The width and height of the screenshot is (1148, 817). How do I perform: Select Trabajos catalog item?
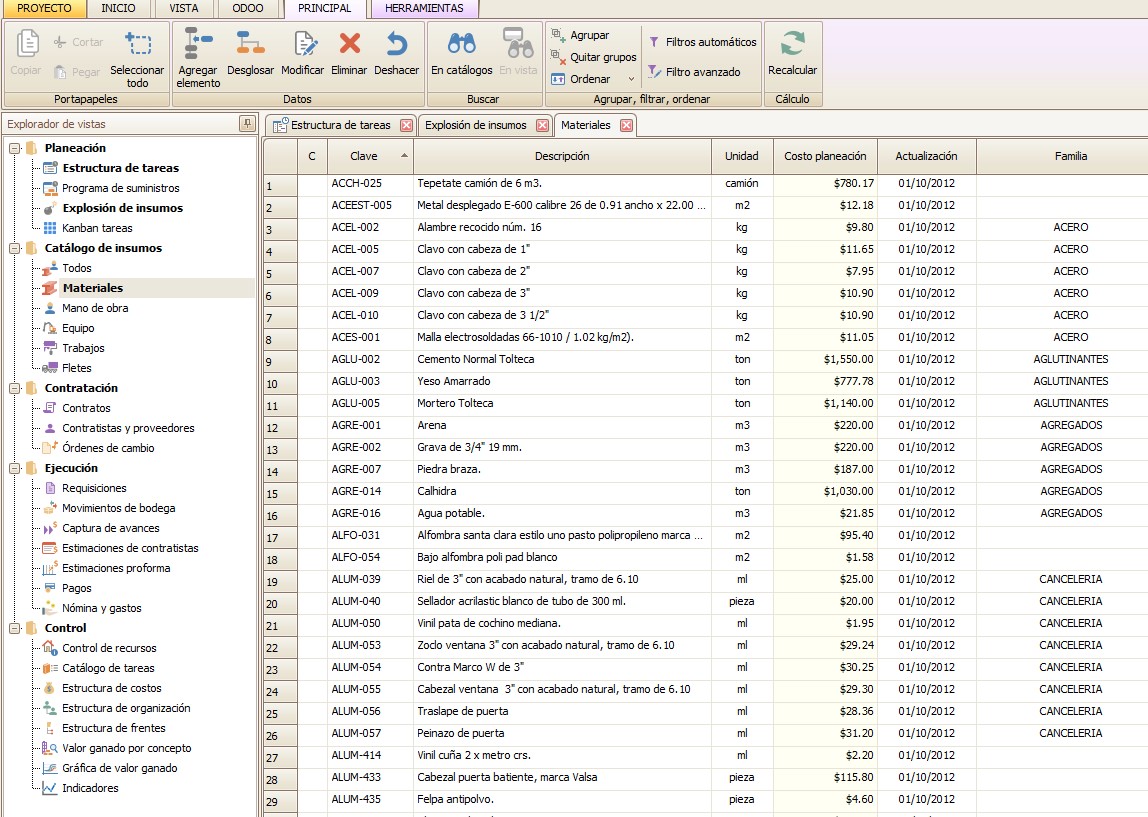pos(83,348)
